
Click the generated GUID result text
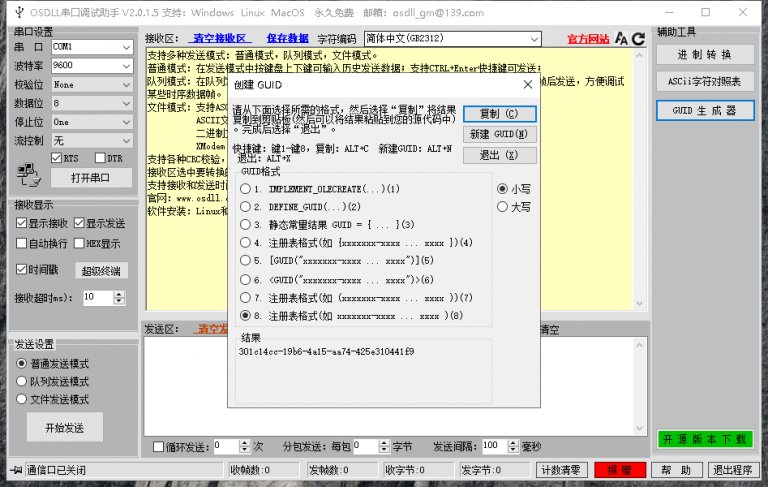tap(326, 352)
